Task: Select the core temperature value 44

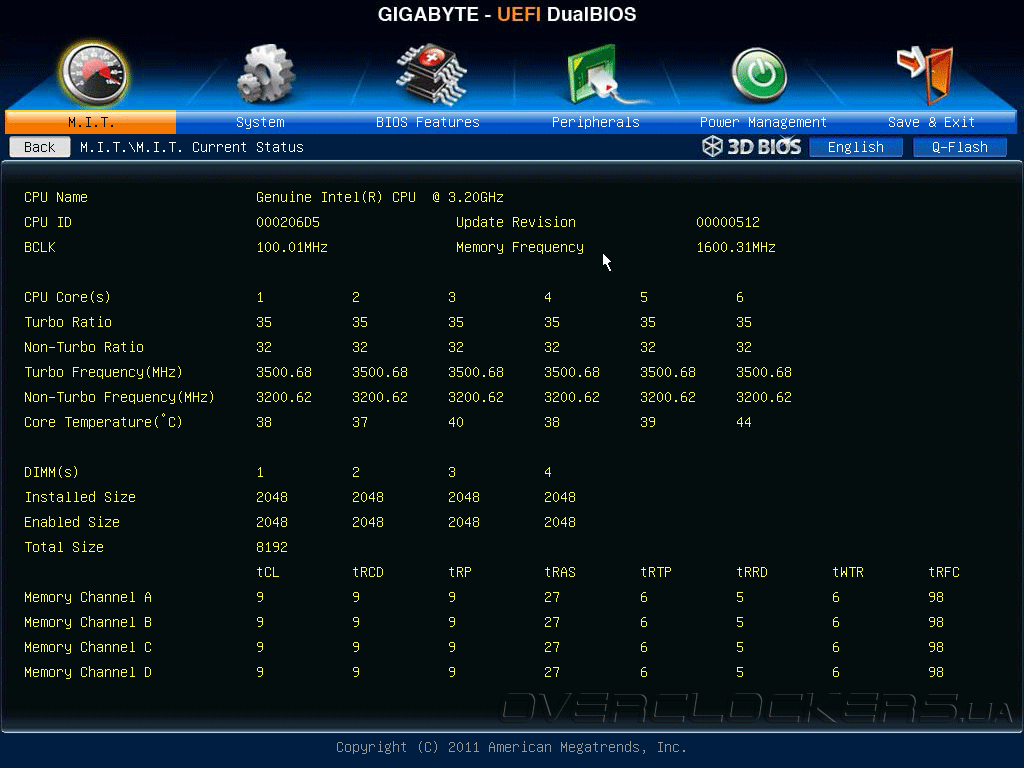Action: [743, 423]
